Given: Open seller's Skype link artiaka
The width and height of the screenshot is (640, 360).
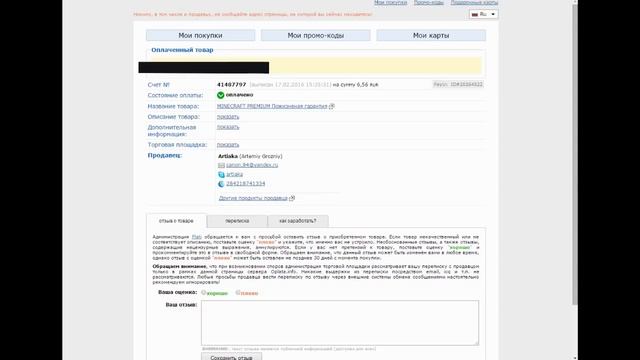Looking at the screenshot, I should (234, 175).
